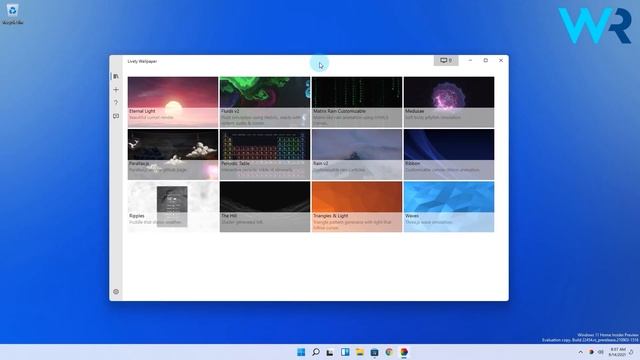Select The Hill wallpaper
The width and height of the screenshot is (640, 360).
(x=265, y=207)
